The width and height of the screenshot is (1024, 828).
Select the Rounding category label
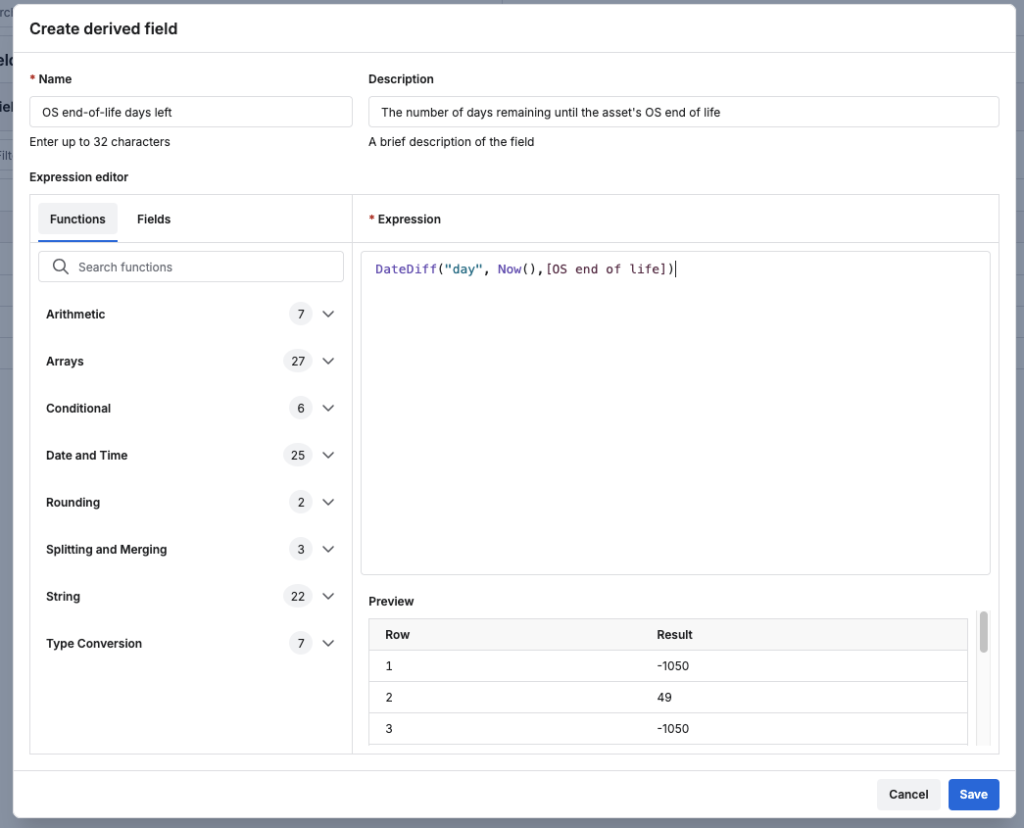tap(73, 502)
